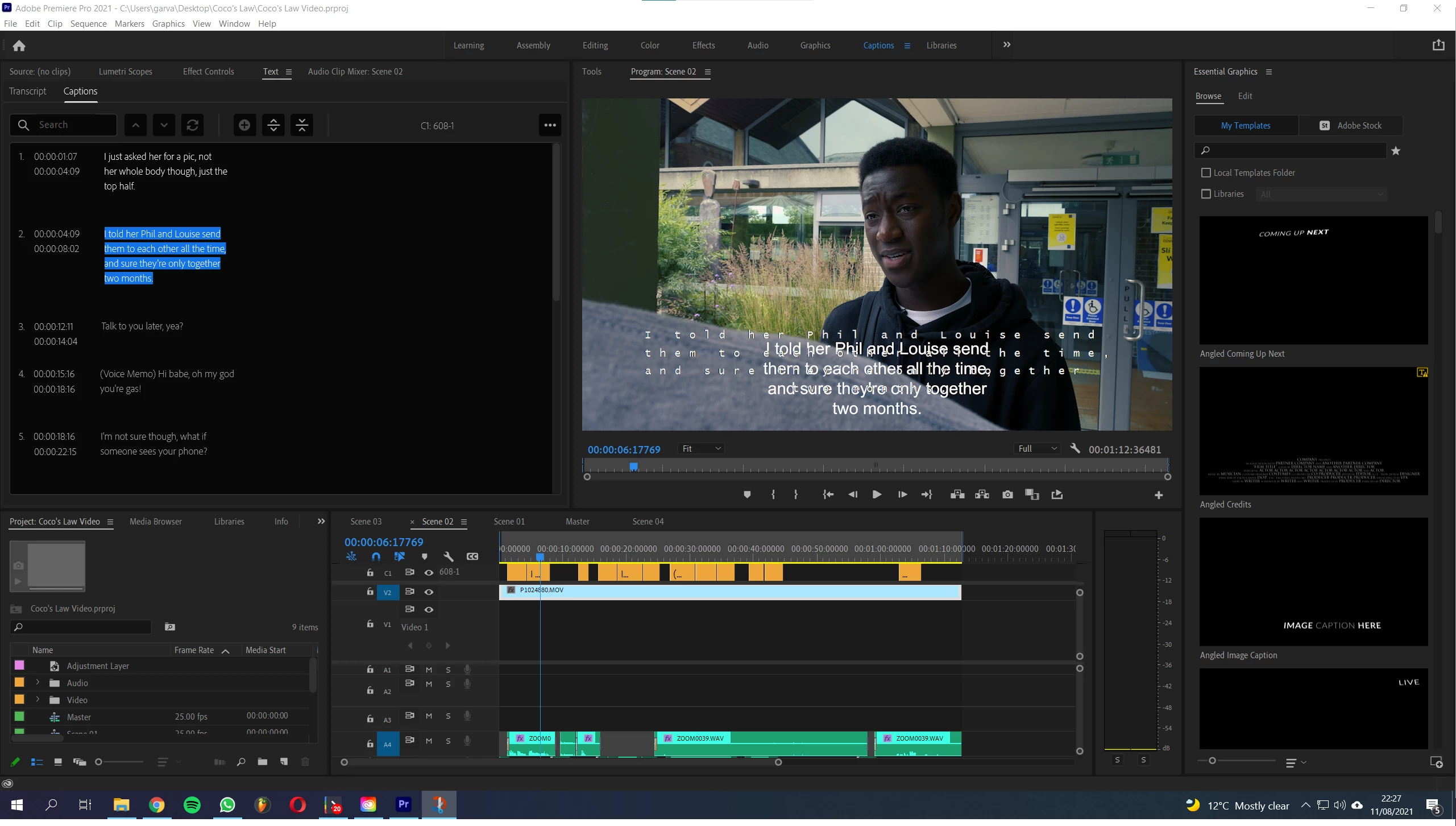
Task: Switch to the Transcript tab
Action: [x=28, y=91]
